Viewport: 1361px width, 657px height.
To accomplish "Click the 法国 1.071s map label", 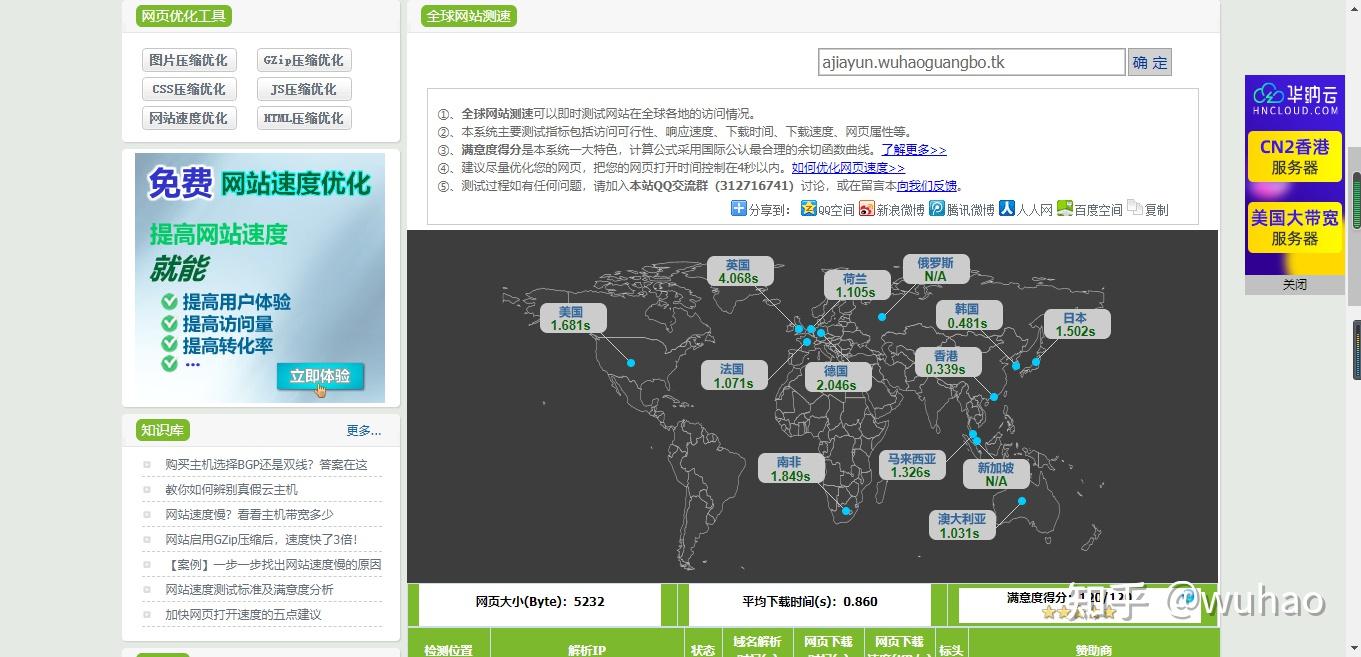I will tap(733, 376).
